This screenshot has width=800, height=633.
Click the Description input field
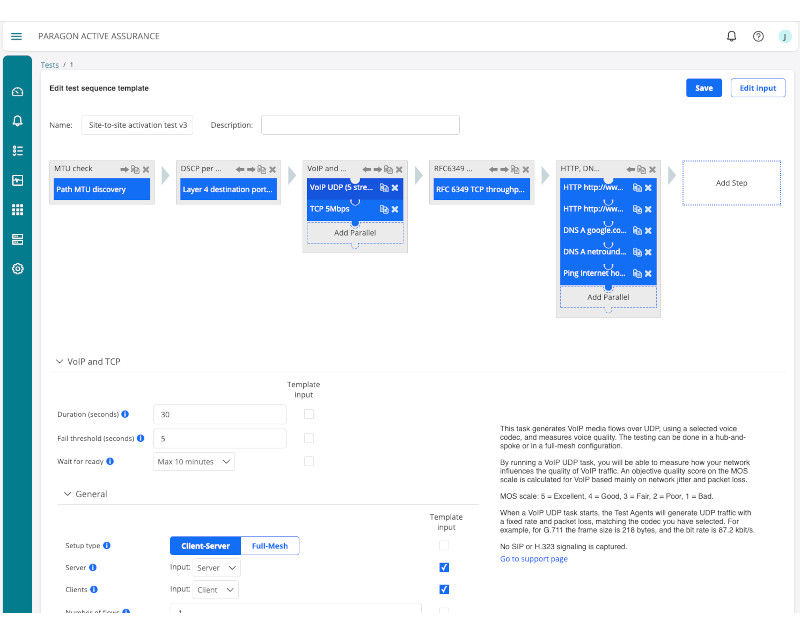[x=360, y=125]
